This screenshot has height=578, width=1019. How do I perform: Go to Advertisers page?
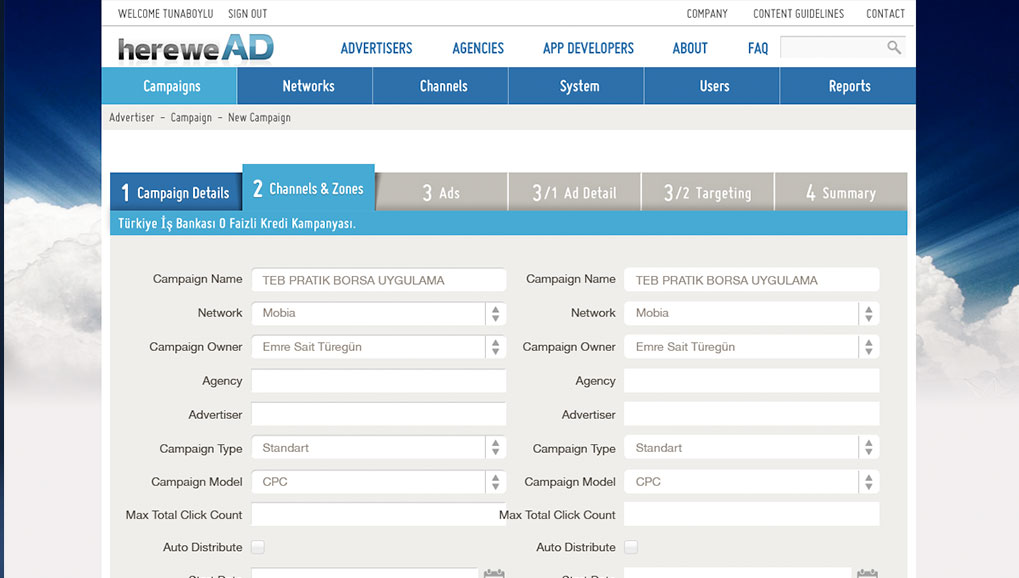376,48
